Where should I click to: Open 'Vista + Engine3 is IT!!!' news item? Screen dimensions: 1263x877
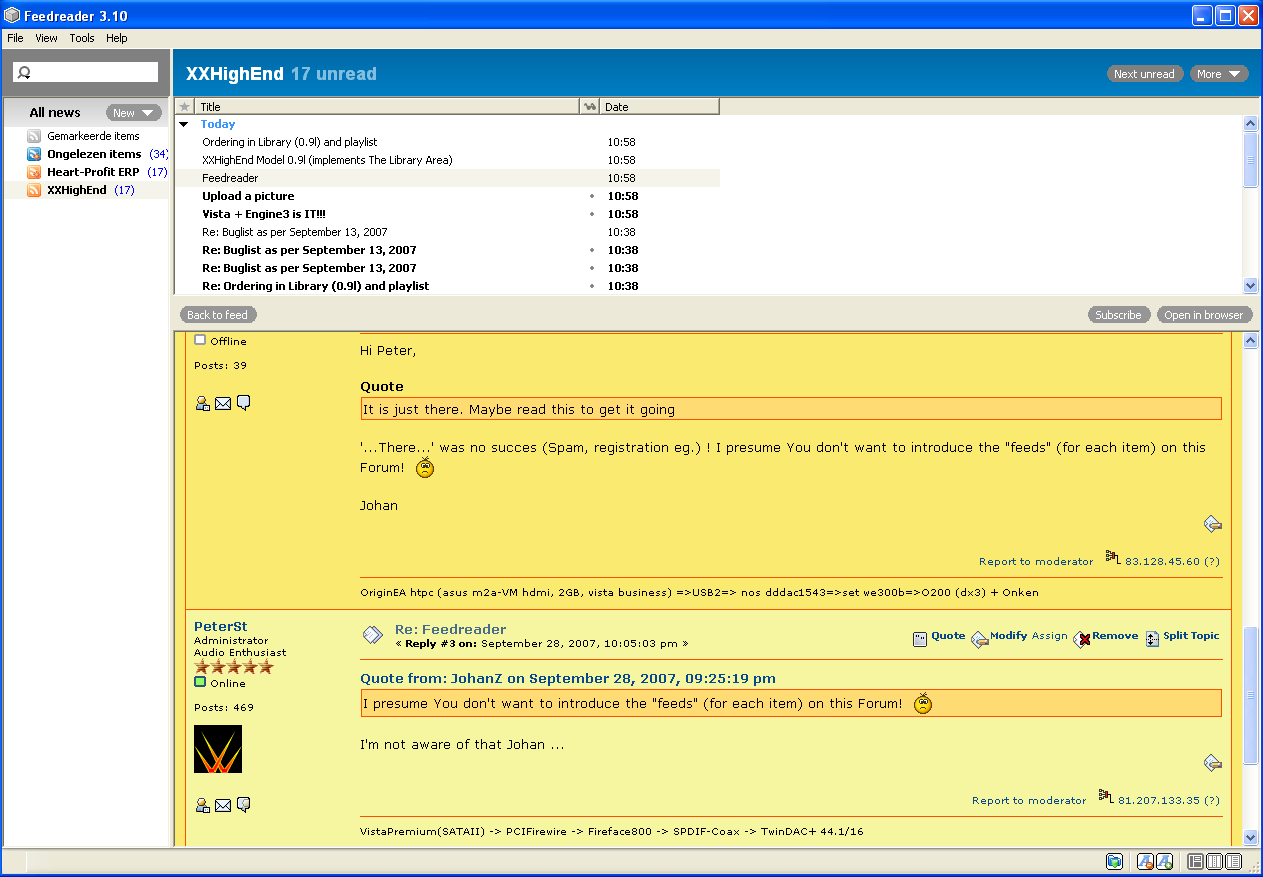point(264,214)
